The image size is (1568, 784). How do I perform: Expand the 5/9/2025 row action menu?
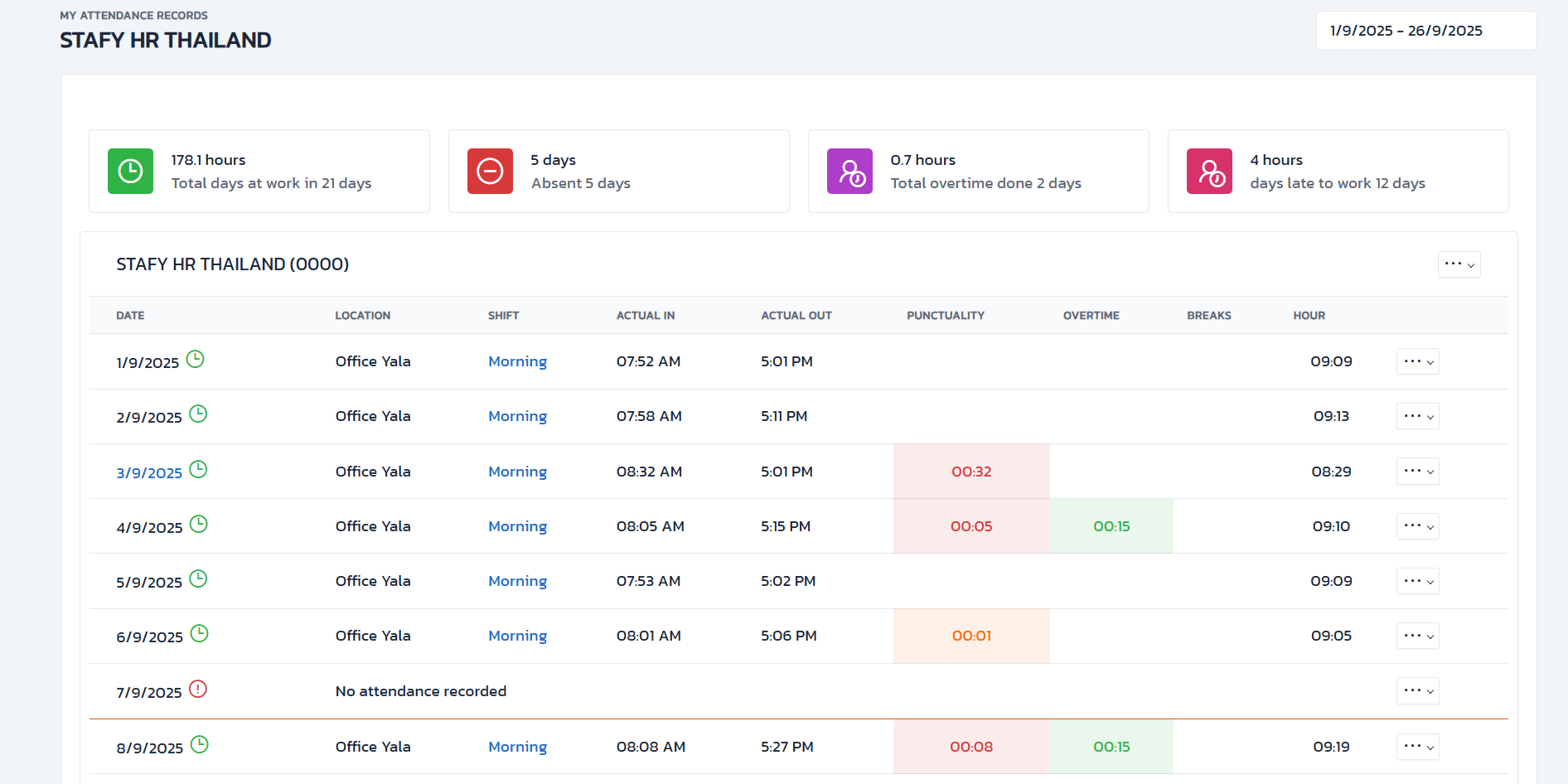point(1417,581)
